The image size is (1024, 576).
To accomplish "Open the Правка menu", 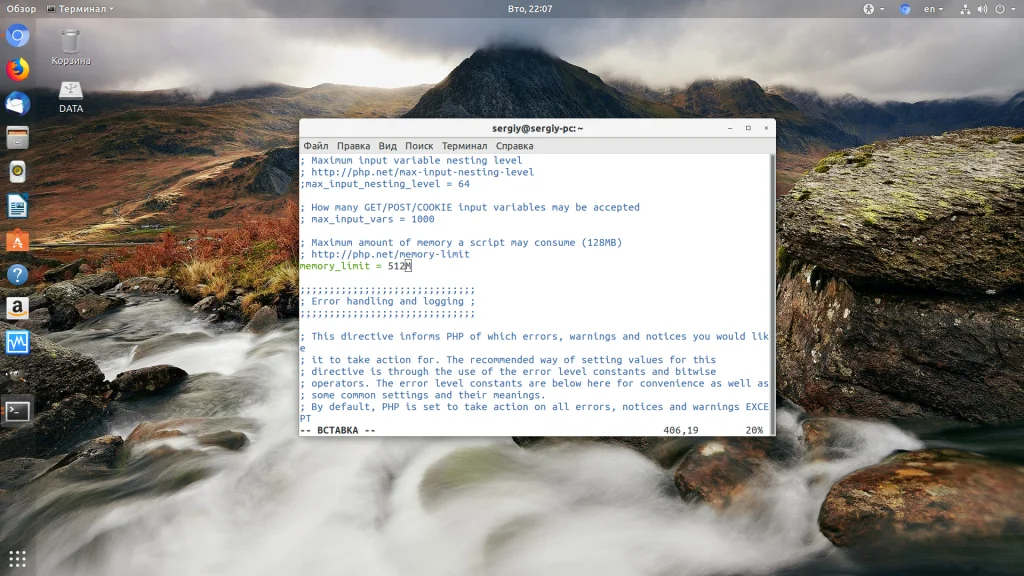I will [x=353, y=146].
